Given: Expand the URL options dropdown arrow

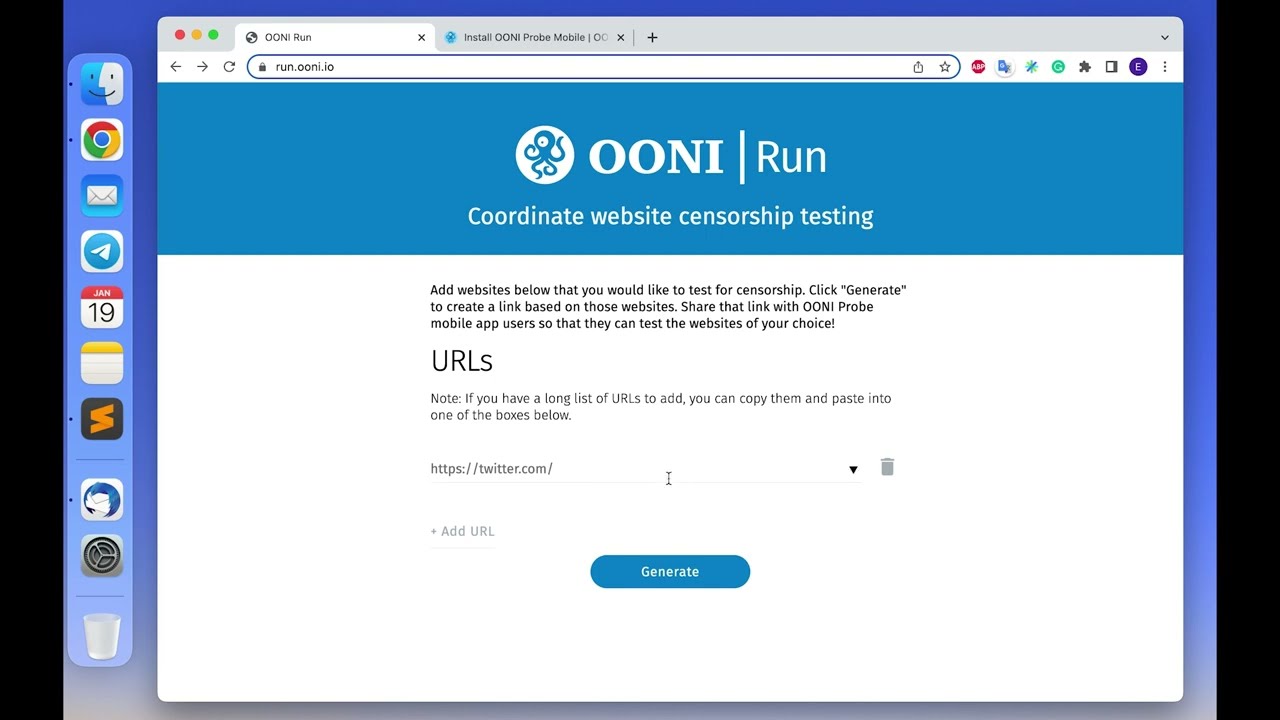Looking at the screenshot, I should click(x=853, y=469).
